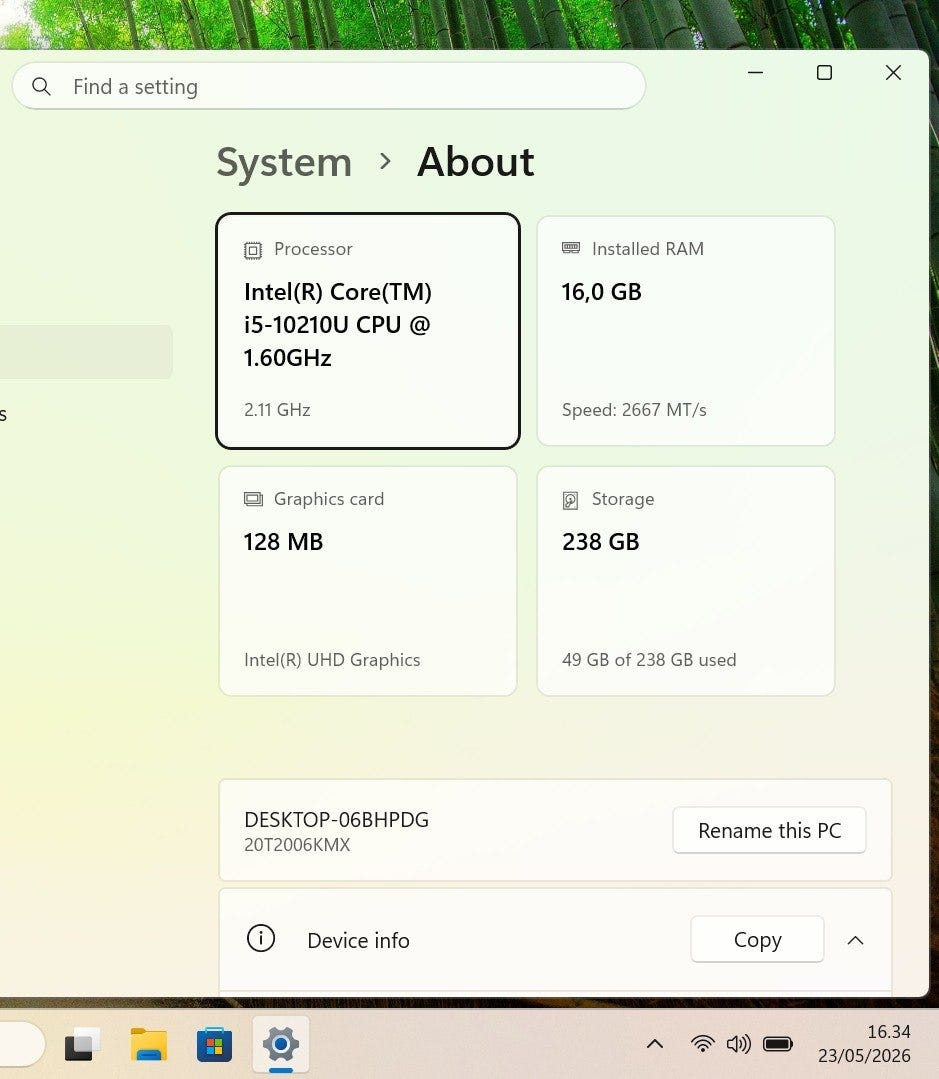Click the breadcrumb chevron after System
The width and height of the screenshot is (939, 1079).
(x=385, y=162)
